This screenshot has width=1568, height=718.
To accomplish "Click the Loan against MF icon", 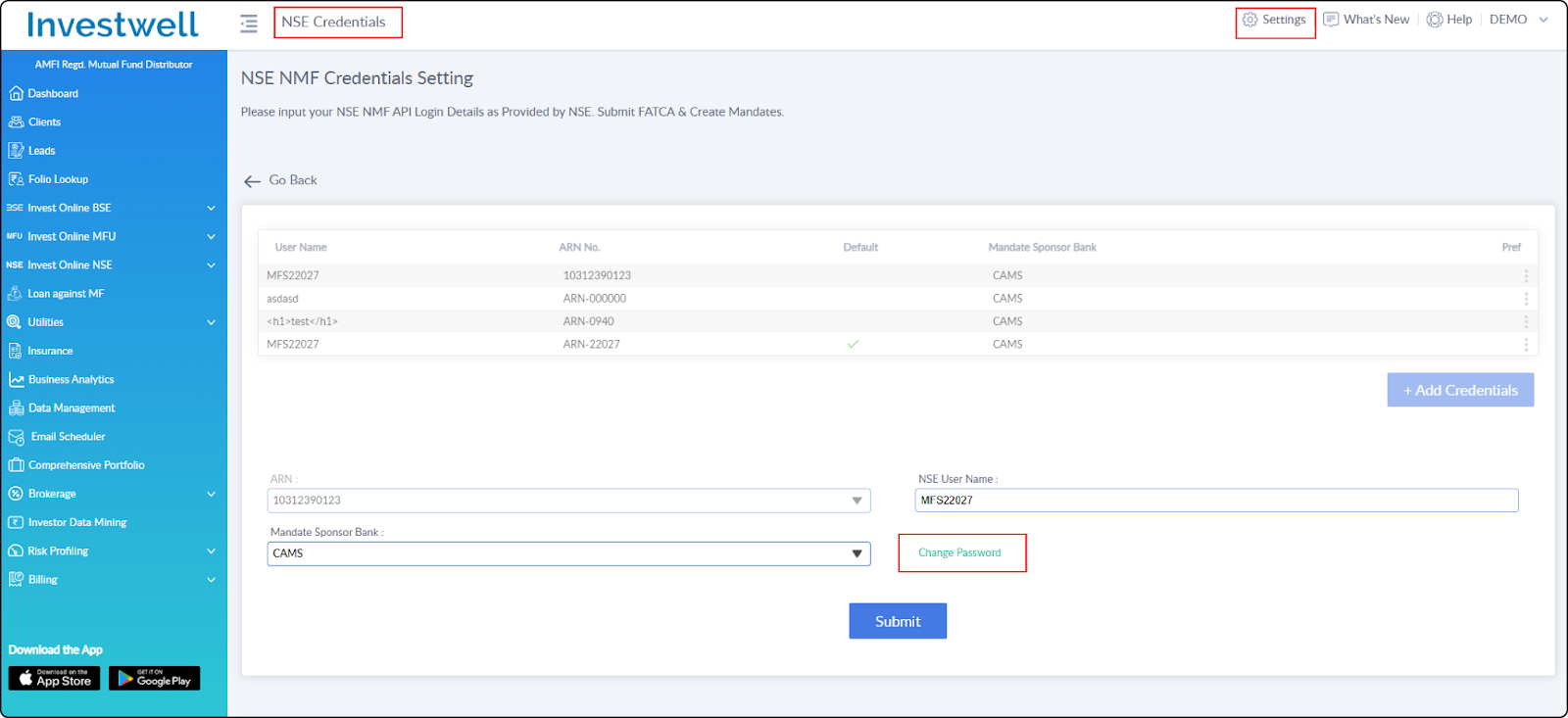I will pyautogui.click(x=15, y=293).
